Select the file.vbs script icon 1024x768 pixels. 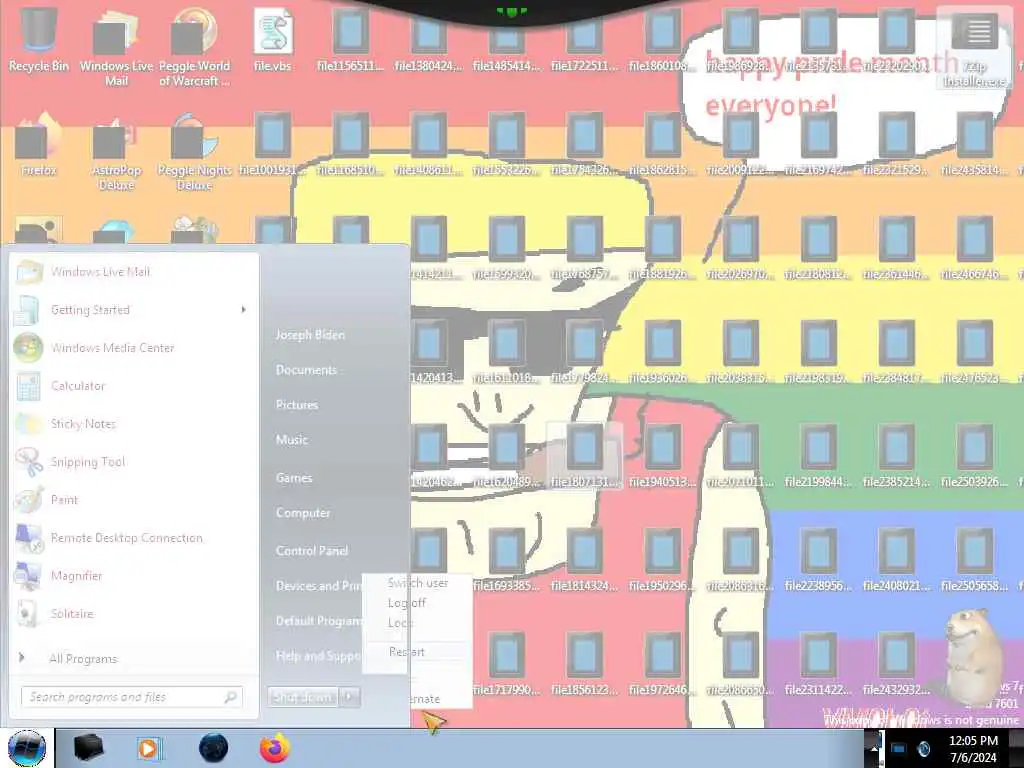(272, 39)
